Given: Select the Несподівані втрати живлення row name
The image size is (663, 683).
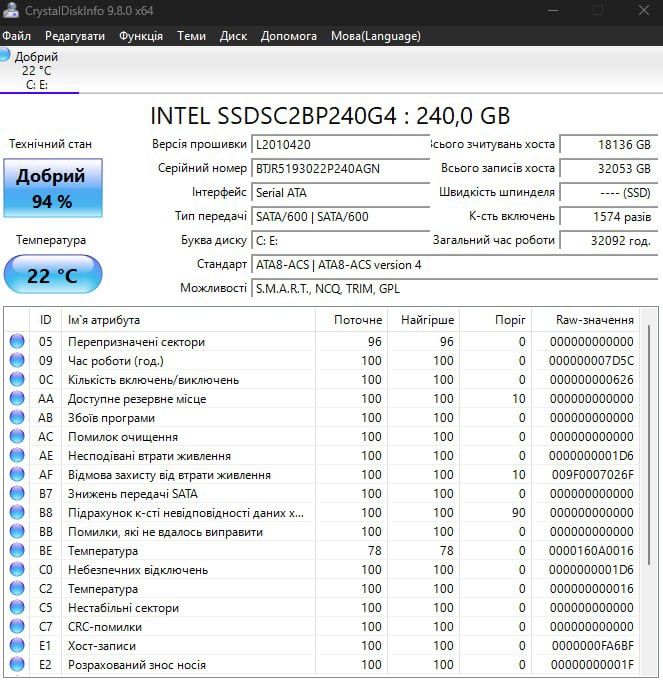Looking at the screenshot, I should pos(149,456).
